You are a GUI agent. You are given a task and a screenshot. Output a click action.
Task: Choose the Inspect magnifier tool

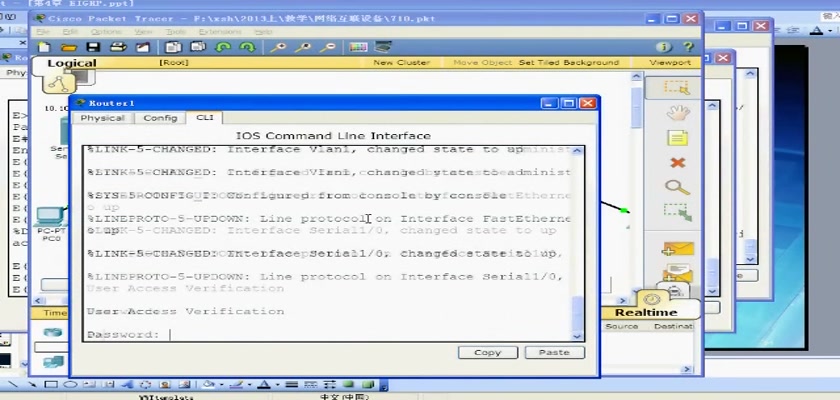point(678,187)
